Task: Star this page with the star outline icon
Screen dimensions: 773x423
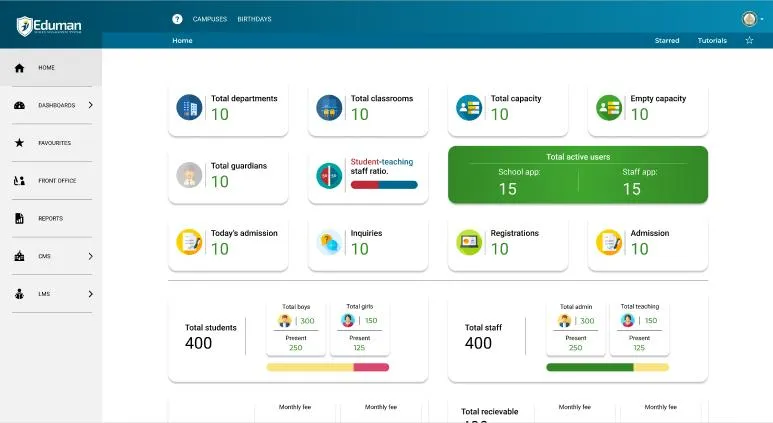Action: [x=749, y=41]
